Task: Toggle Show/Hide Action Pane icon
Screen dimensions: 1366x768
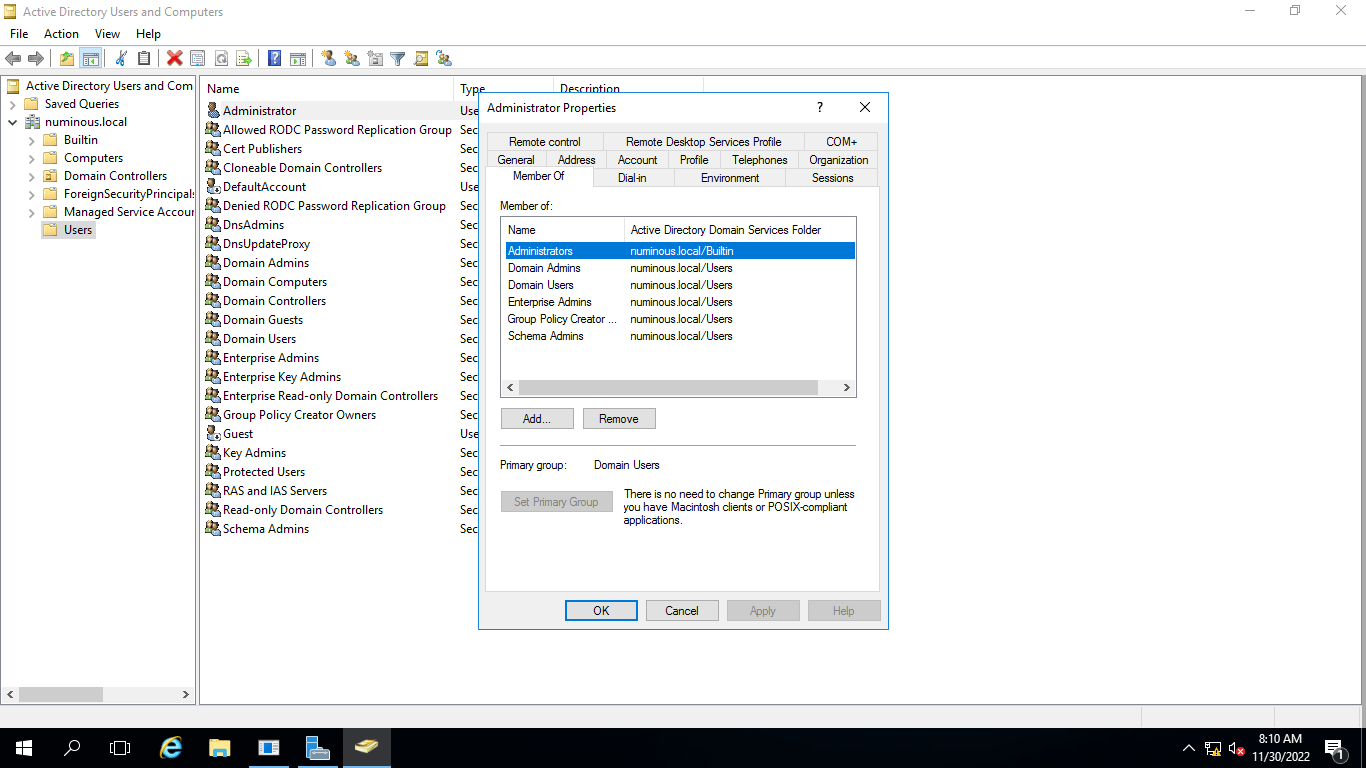Action: [x=297, y=59]
